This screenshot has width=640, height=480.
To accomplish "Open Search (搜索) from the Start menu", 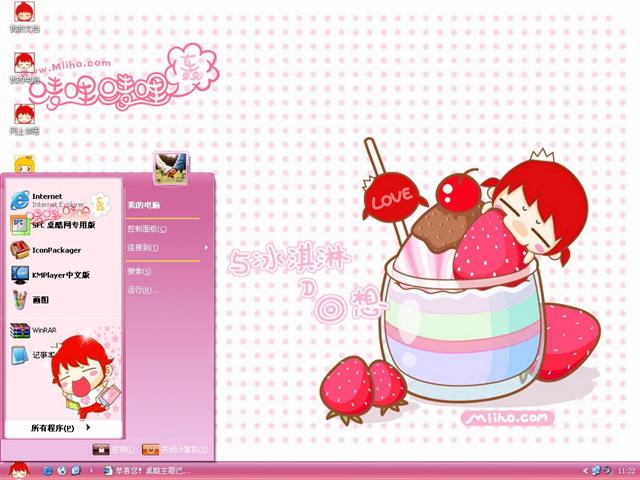I will [139, 271].
